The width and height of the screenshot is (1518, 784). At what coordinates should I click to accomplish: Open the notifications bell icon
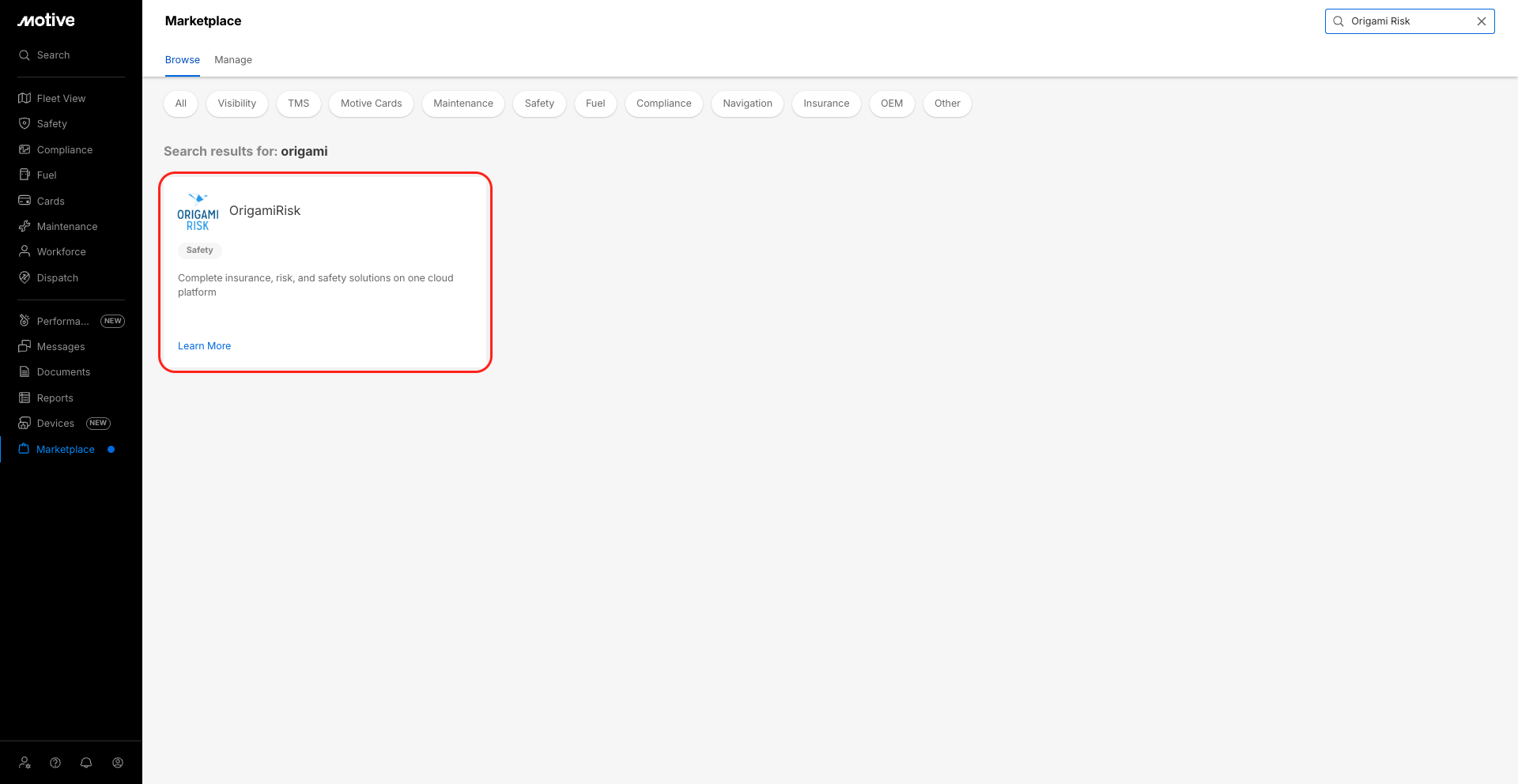pos(86,763)
